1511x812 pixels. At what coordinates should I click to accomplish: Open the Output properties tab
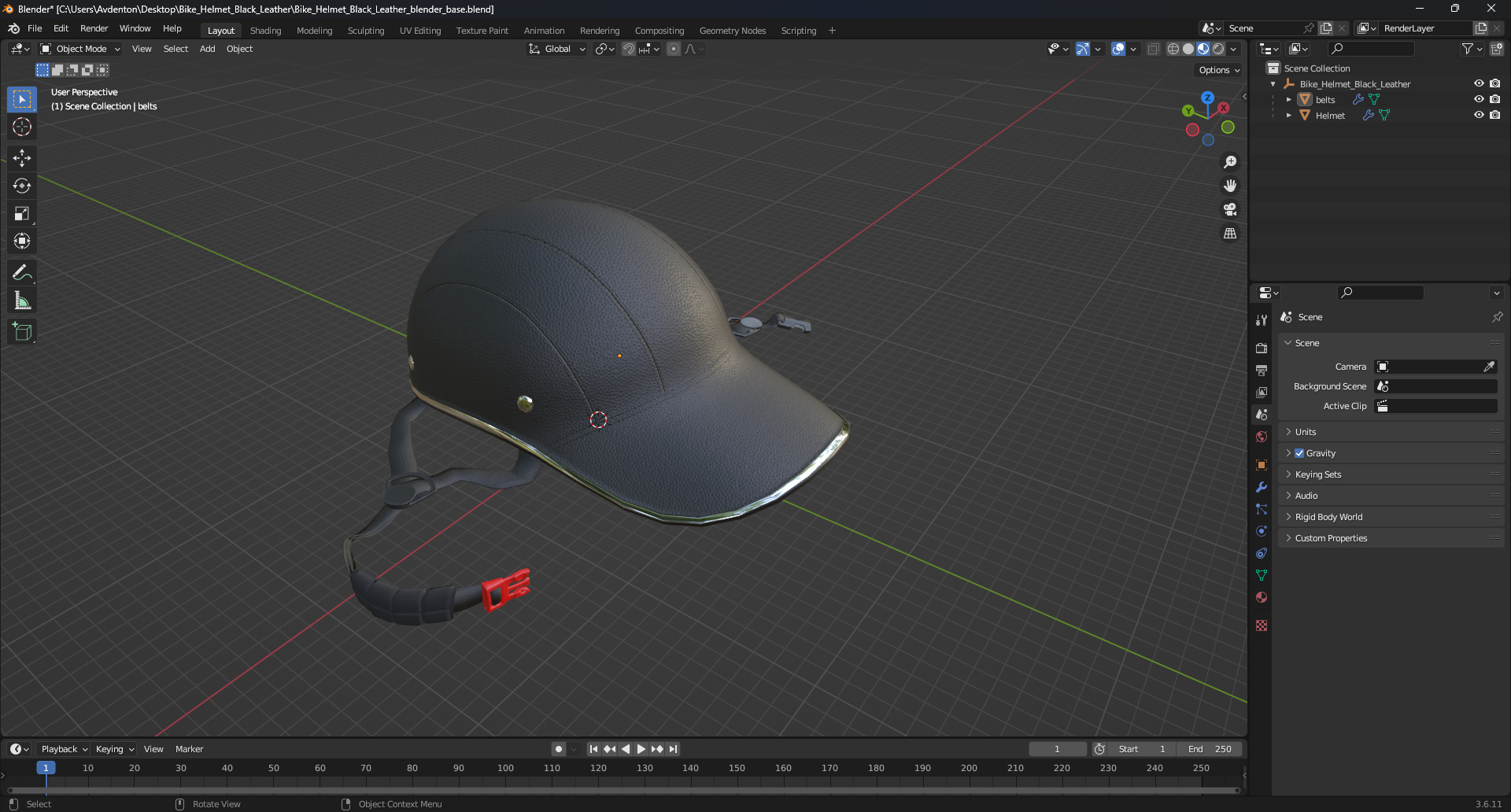[x=1262, y=370]
